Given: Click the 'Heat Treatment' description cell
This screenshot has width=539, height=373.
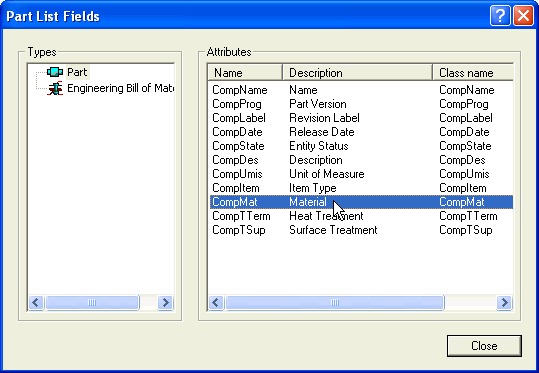Looking at the screenshot, I should tap(326, 216).
